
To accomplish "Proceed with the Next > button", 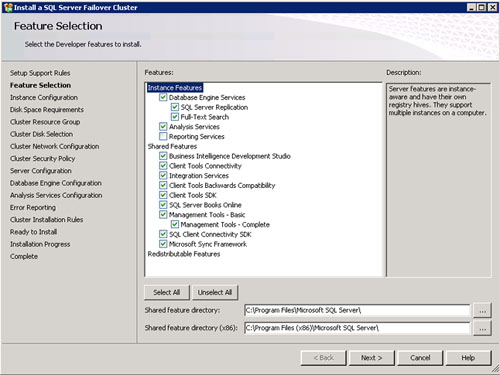I will (371, 358).
